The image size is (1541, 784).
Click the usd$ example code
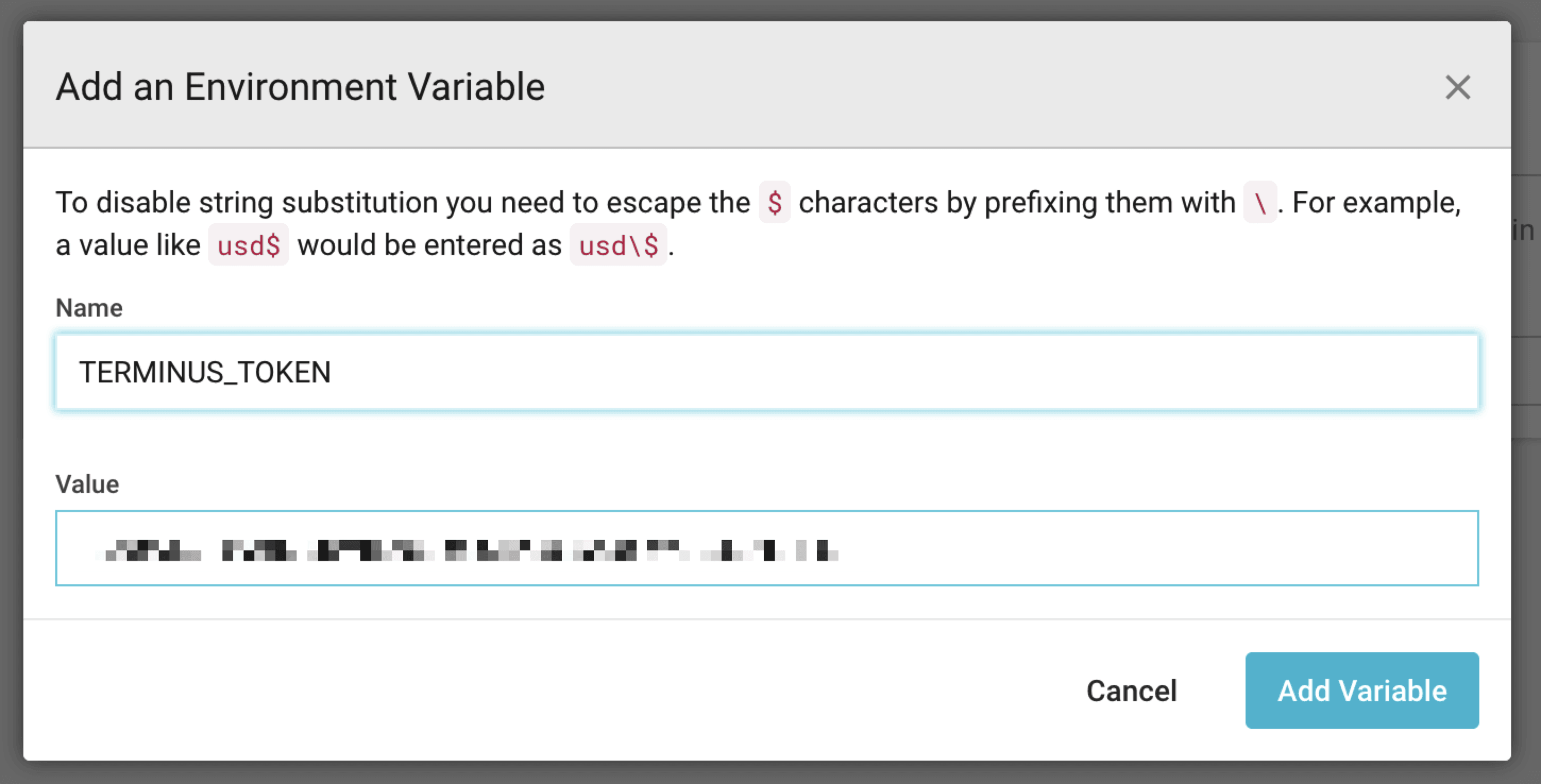[248, 245]
